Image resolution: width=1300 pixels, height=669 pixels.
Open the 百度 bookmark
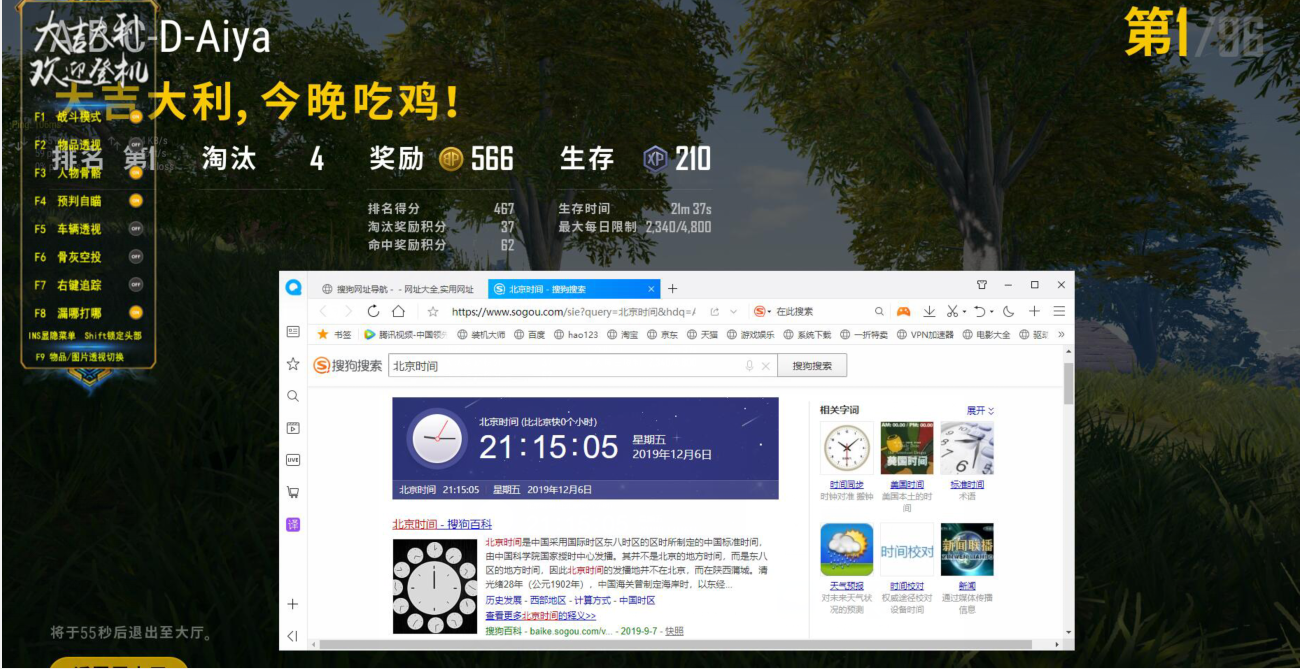pyautogui.click(x=530, y=335)
